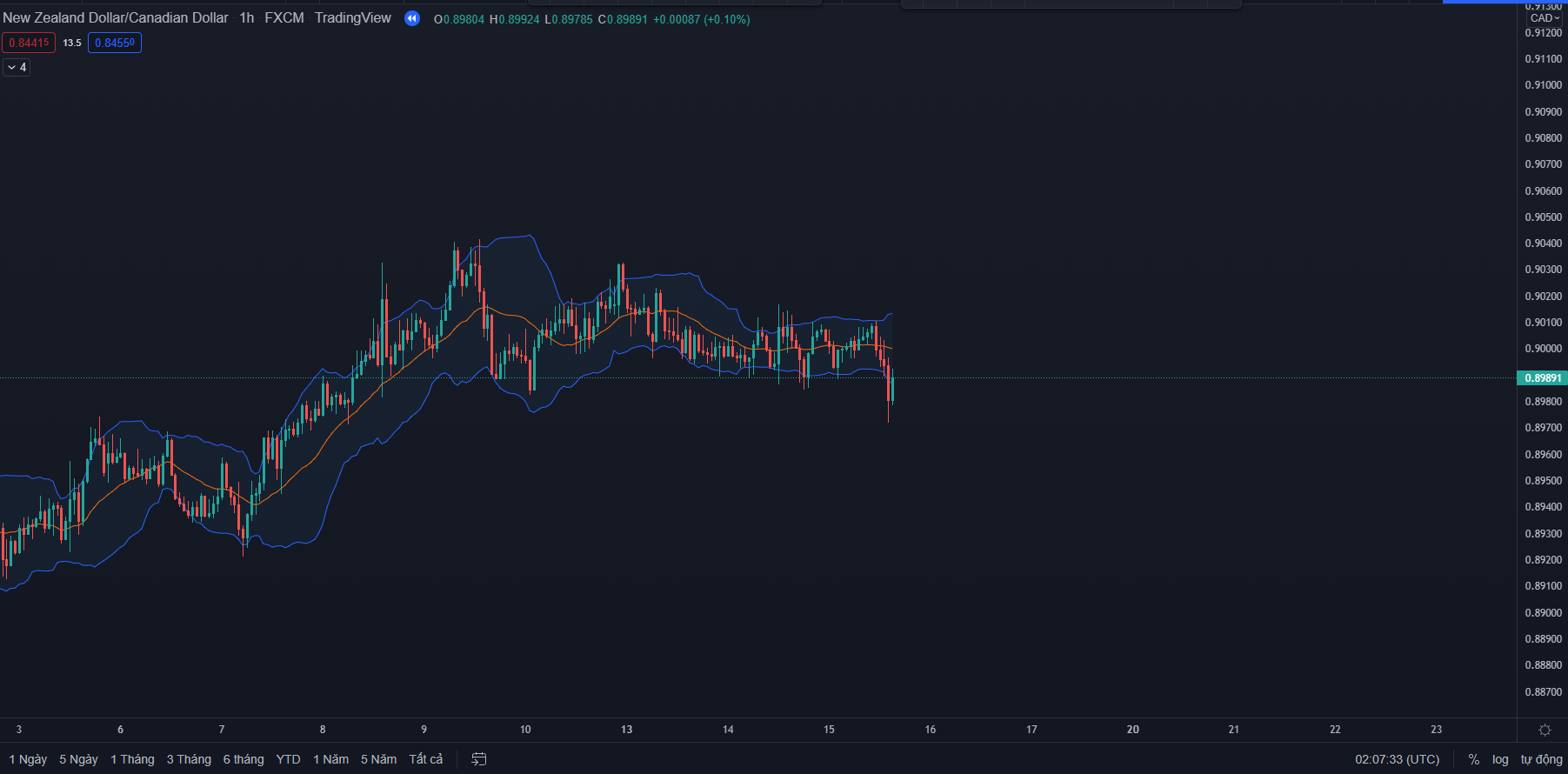Open the CAD currency dropdown on price axis
Screen dimensions: 1568x774
tap(1545, 18)
